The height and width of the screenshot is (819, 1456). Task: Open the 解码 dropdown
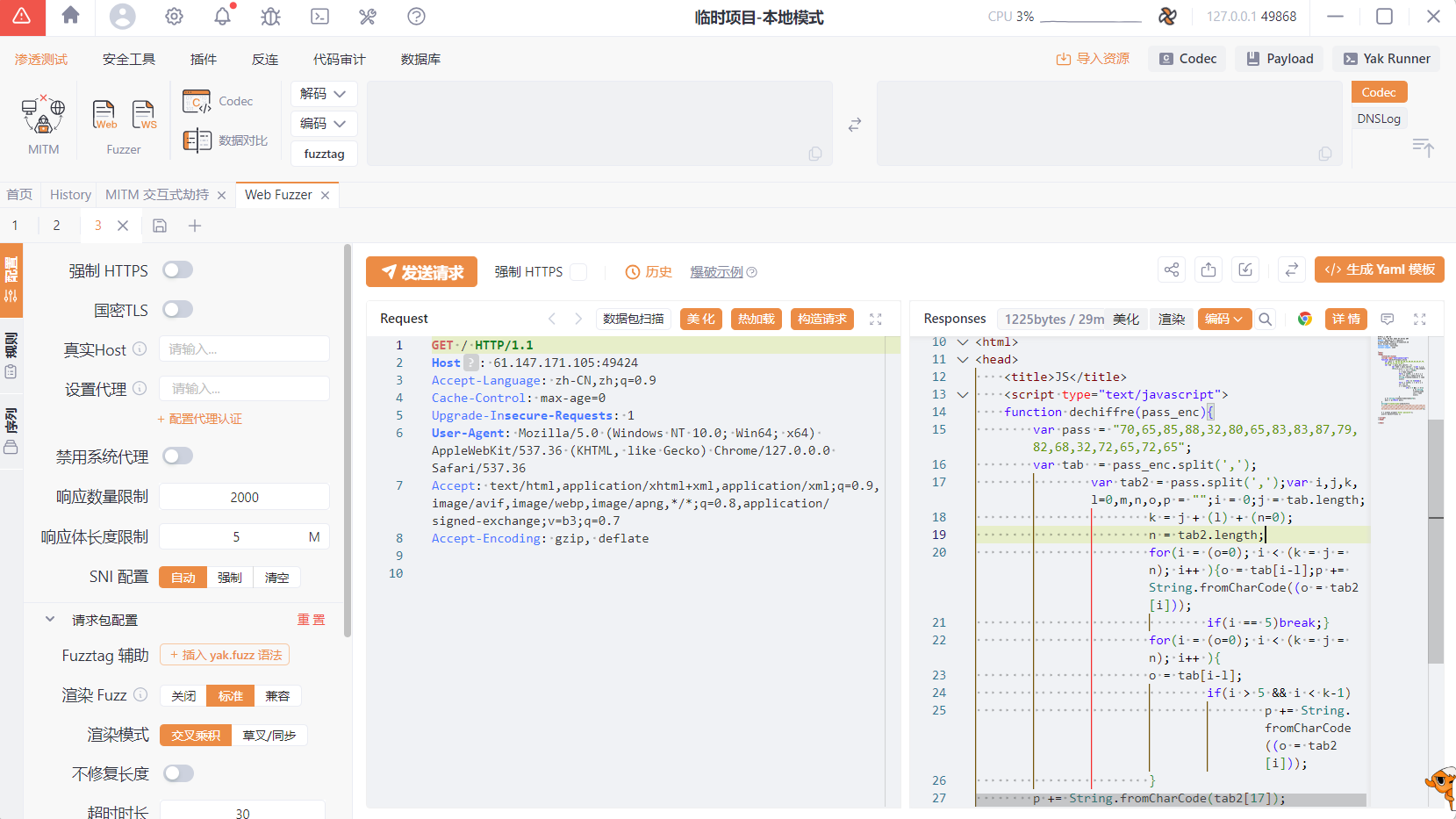pyautogui.click(x=323, y=94)
